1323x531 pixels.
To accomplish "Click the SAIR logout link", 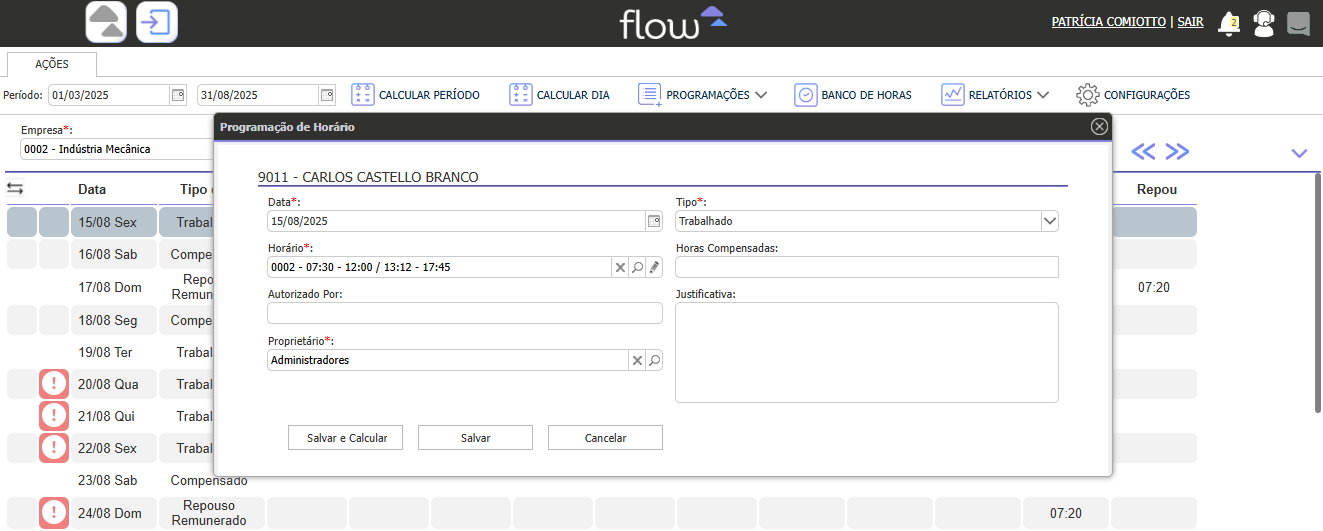I will click(x=1190, y=22).
